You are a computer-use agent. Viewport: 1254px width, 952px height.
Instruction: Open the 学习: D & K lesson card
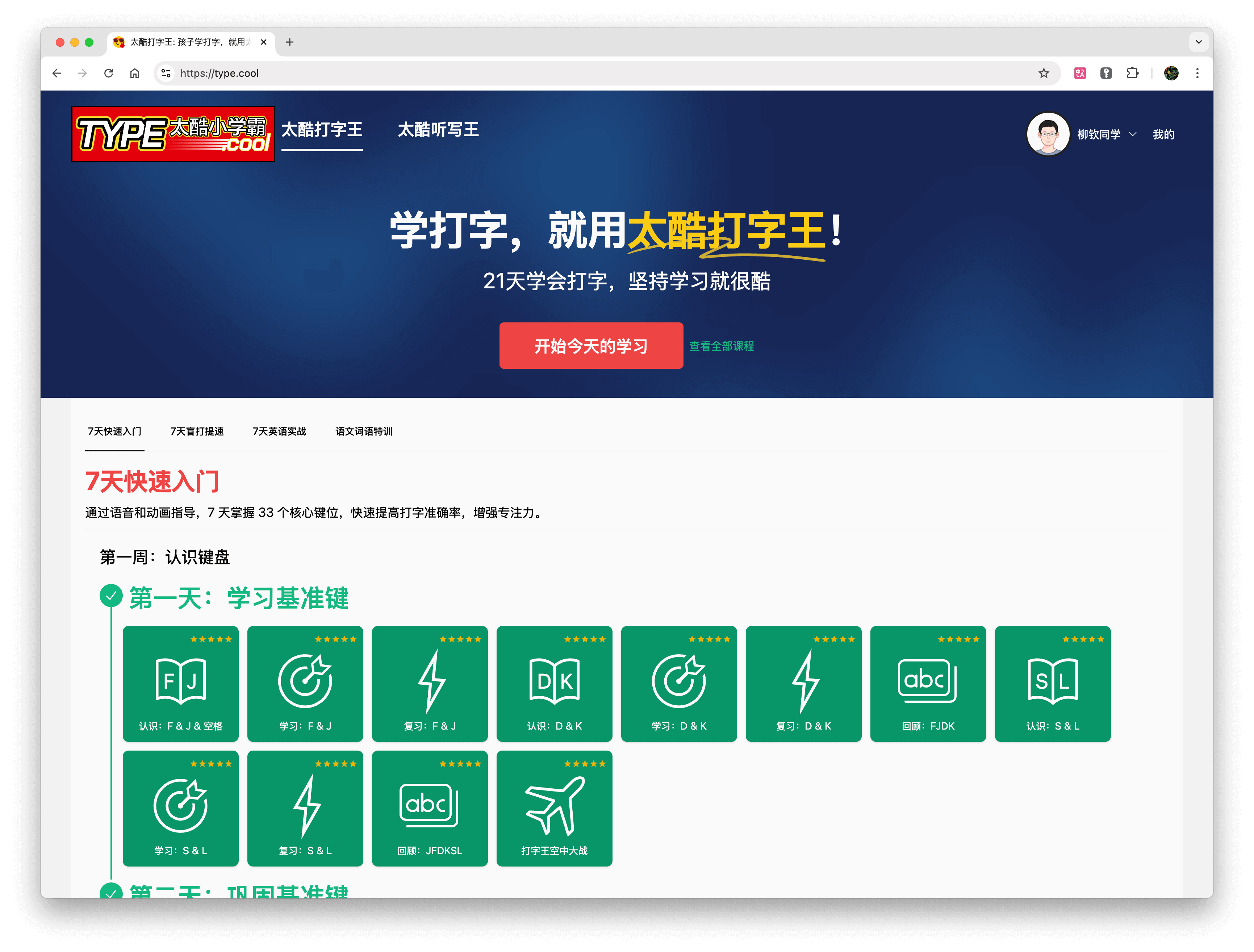(x=678, y=683)
